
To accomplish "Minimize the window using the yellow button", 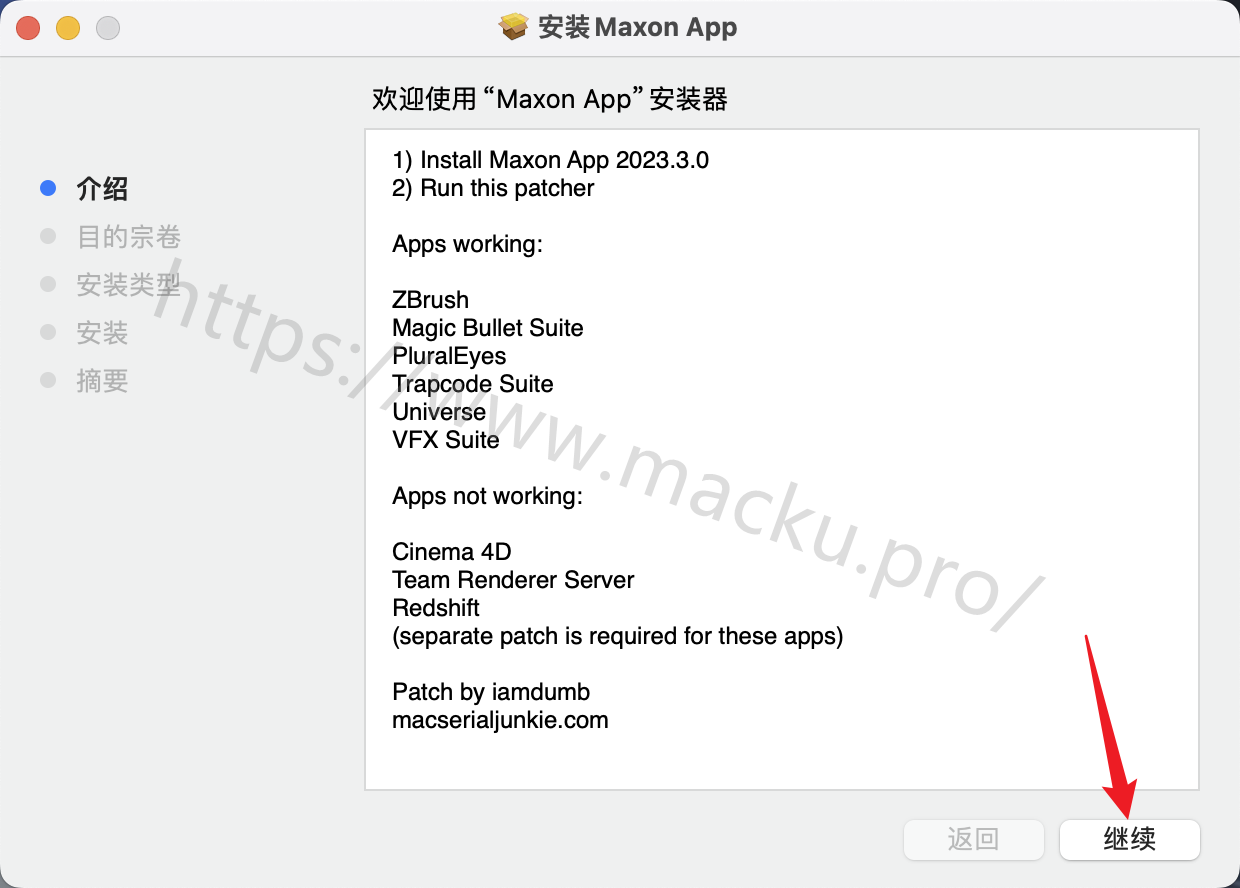I will [x=68, y=28].
